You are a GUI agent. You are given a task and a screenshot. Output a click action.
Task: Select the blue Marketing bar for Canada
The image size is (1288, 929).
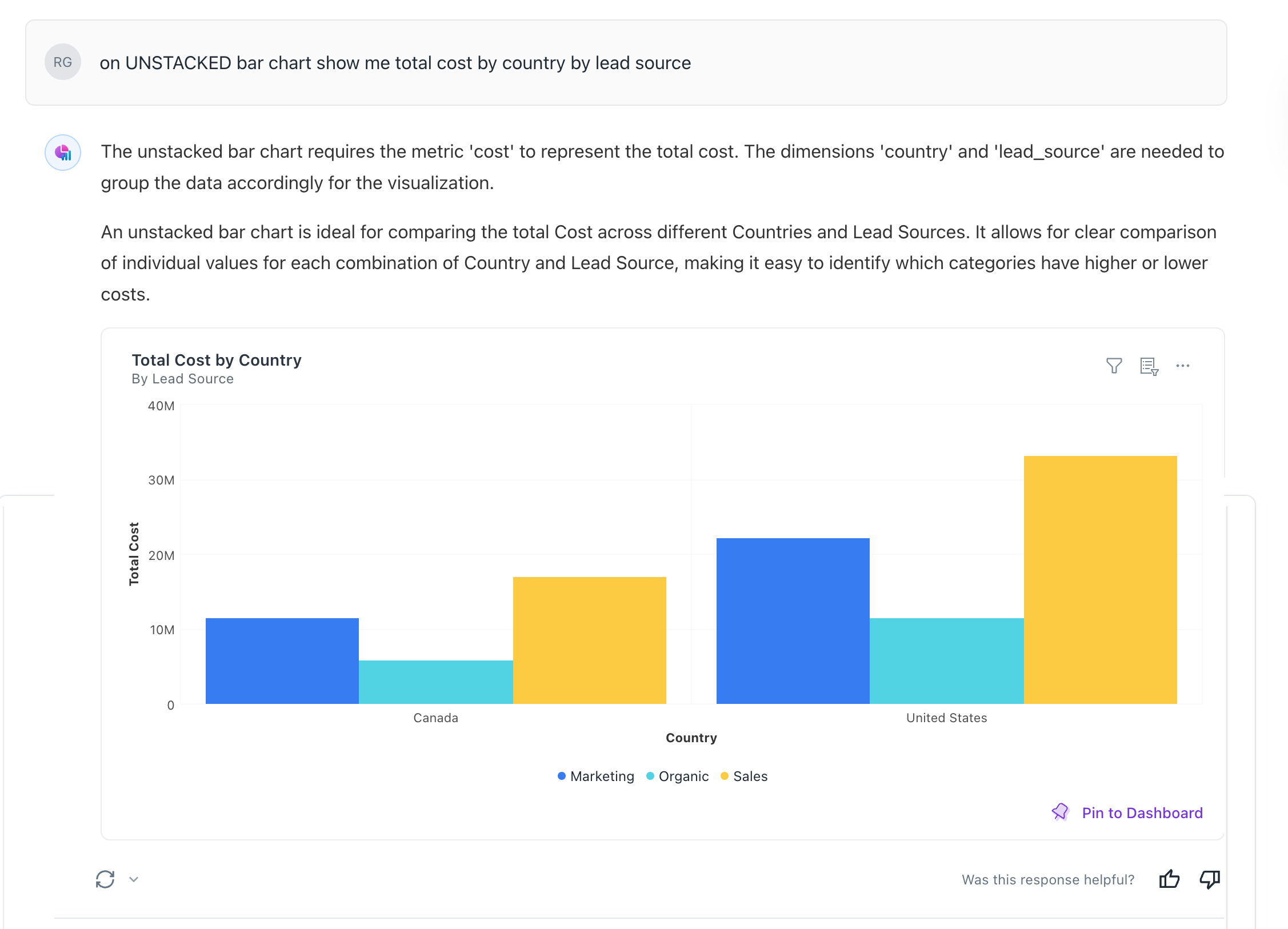282,661
